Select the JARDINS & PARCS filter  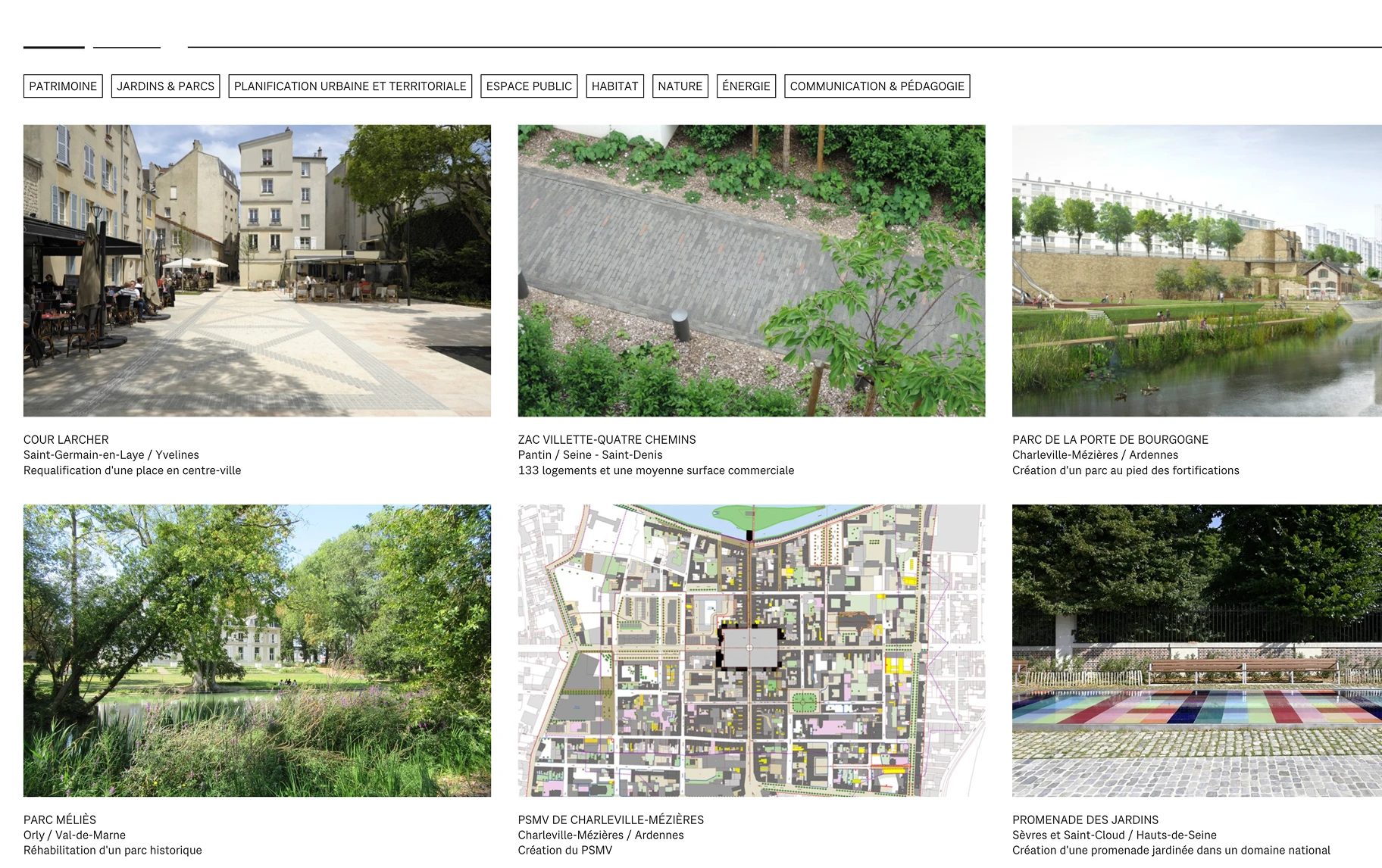(165, 86)
